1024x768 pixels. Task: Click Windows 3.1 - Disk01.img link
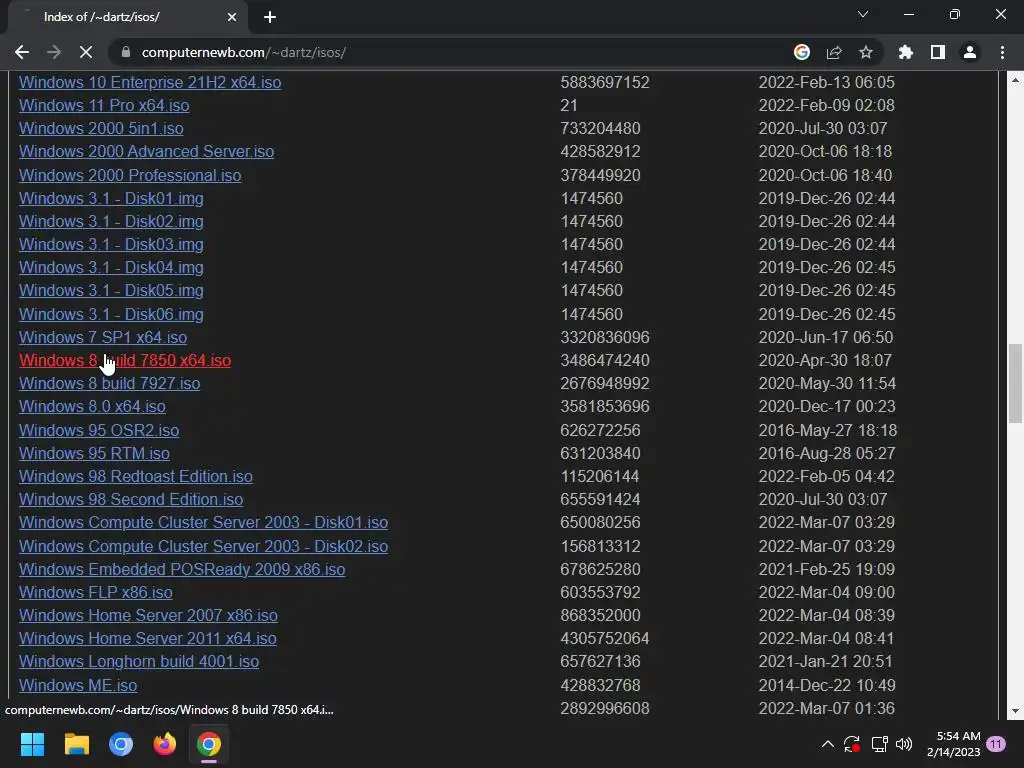111,199
